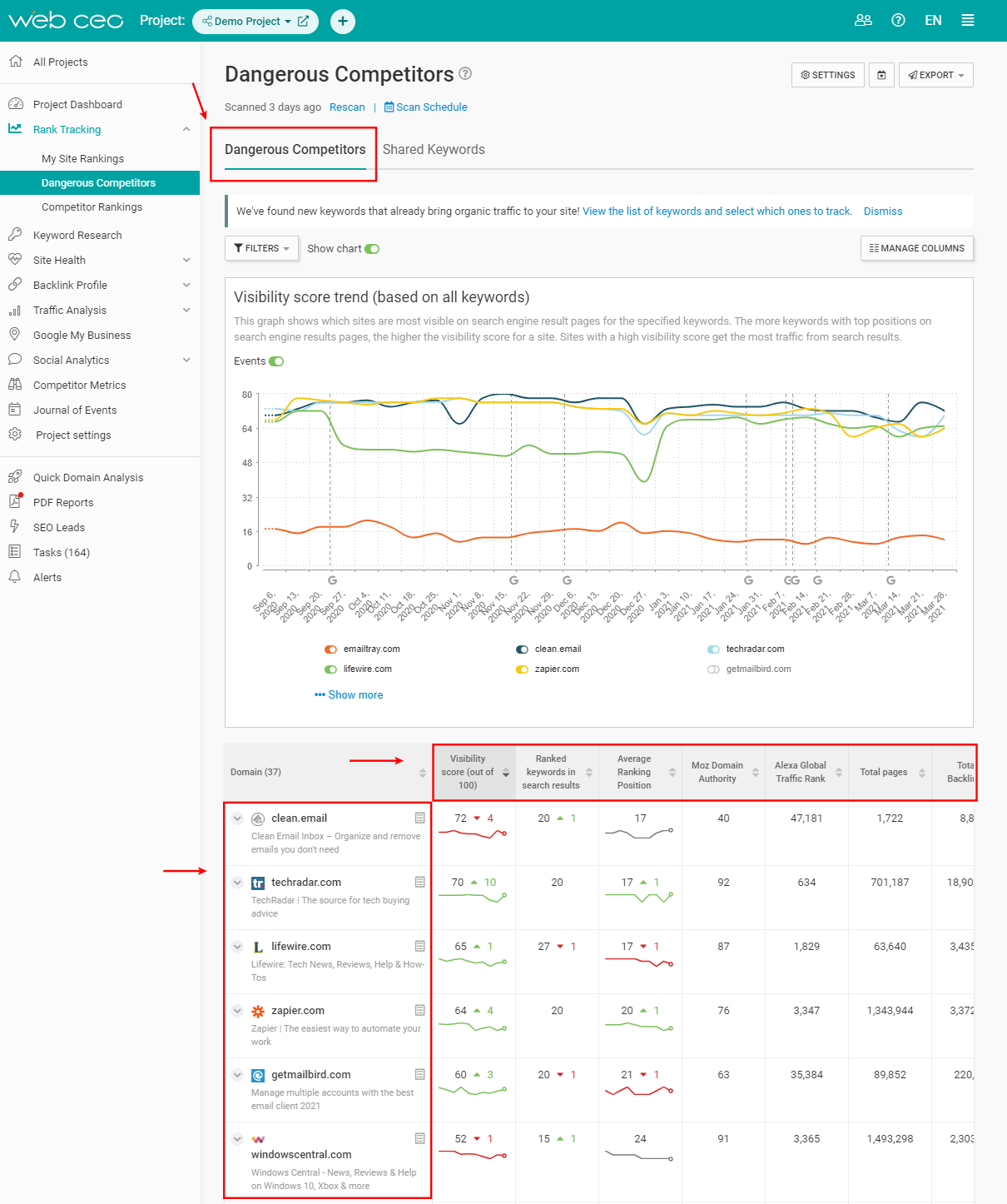Open the Filters dropdown
The width and height of the screenshot is (1007, 1204).
point(261,248)
